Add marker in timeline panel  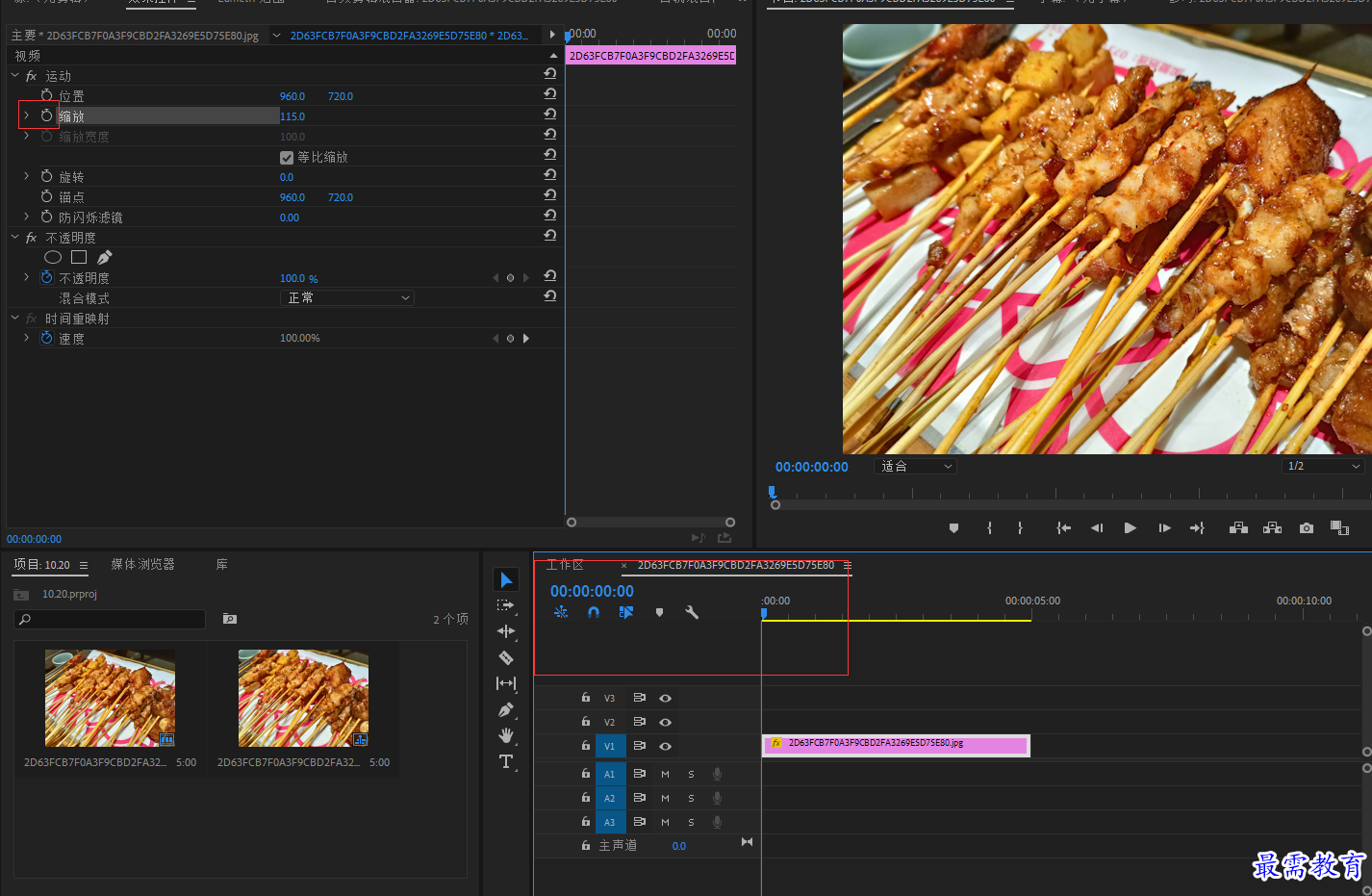point(659,612)
